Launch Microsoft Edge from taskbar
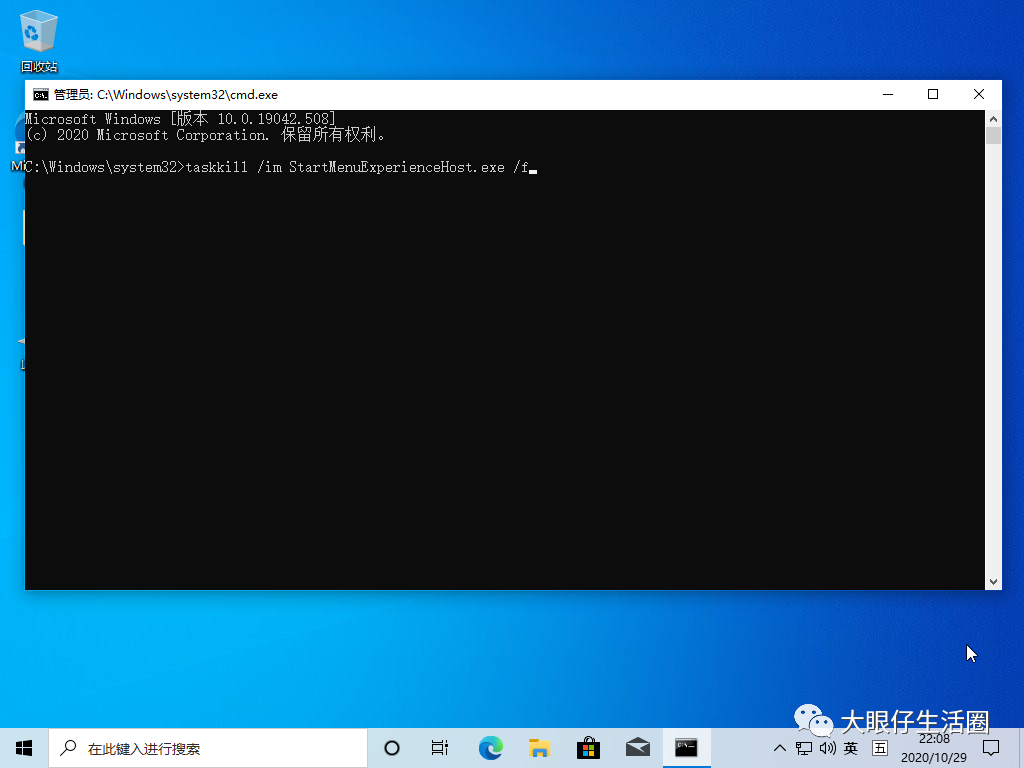 click(490, 748)
